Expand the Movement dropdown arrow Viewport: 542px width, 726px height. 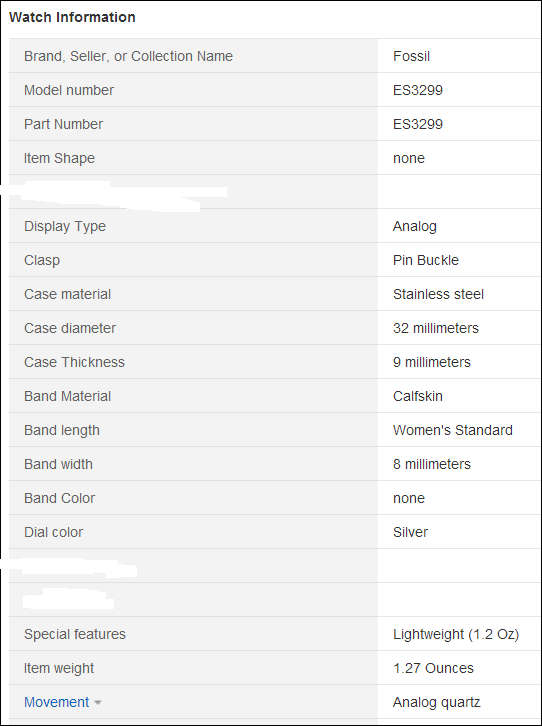pos(97,703)
